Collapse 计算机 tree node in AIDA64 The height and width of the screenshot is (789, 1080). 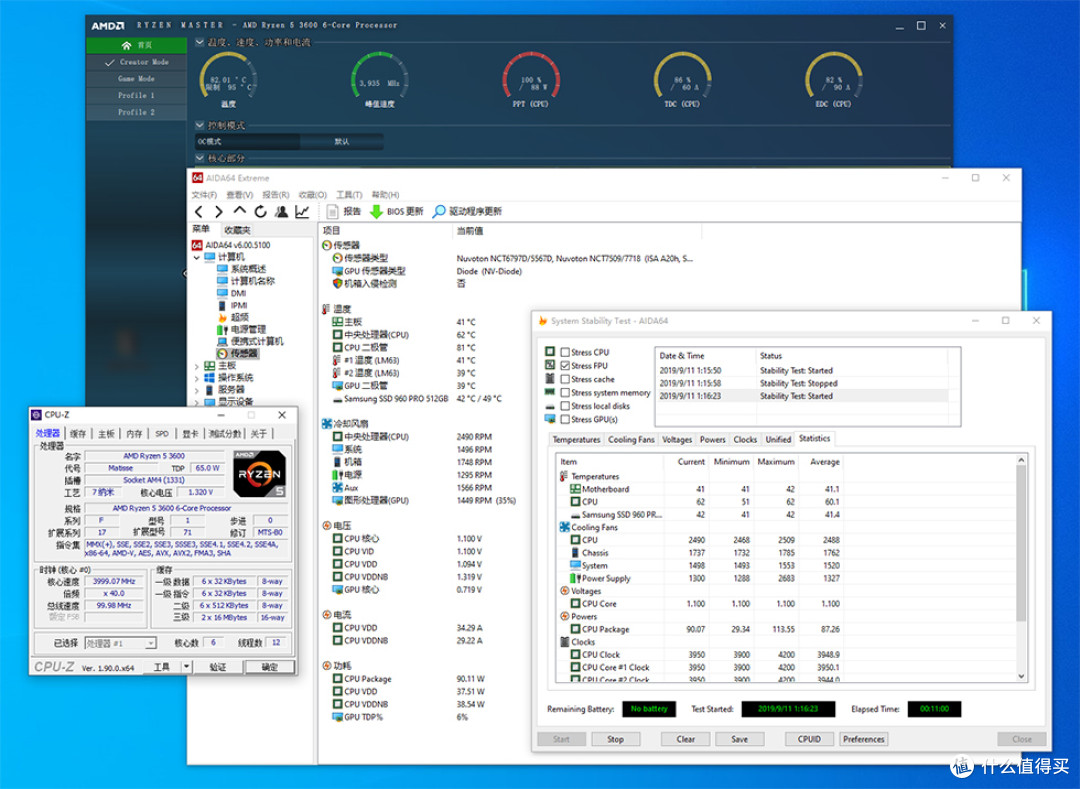click(196, 257)
